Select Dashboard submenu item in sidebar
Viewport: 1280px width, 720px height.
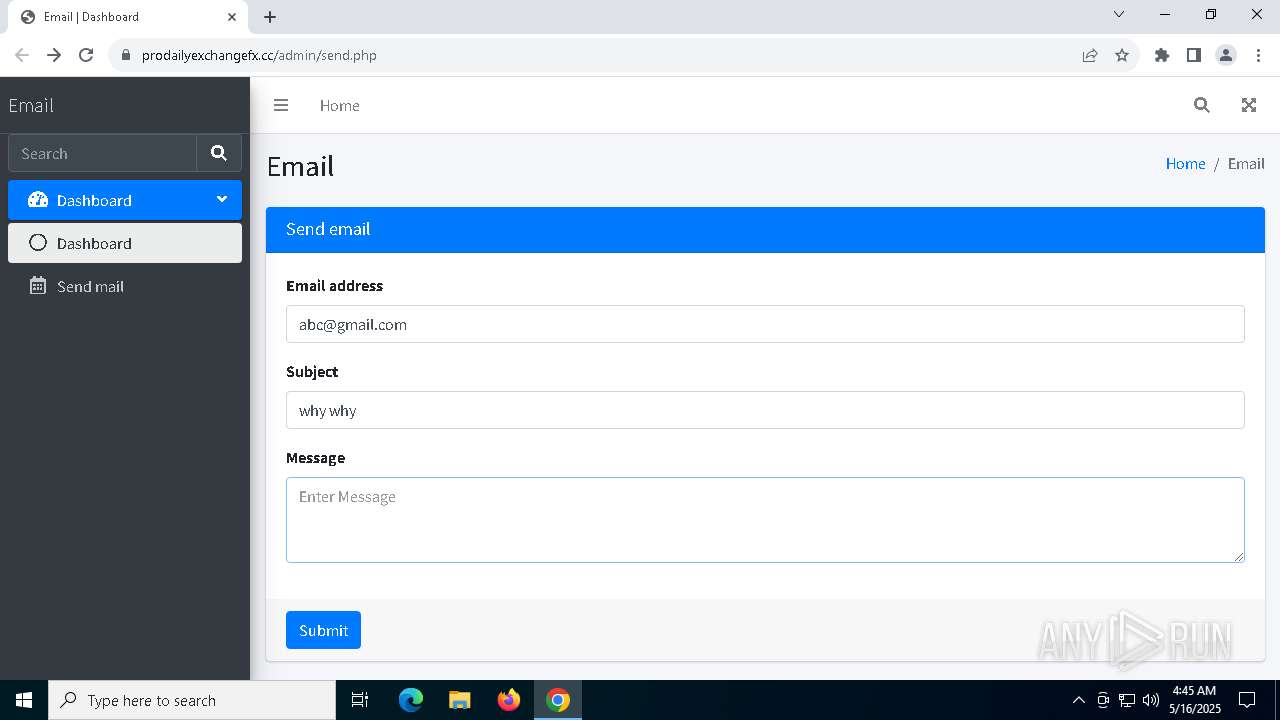tap(125, 243)
